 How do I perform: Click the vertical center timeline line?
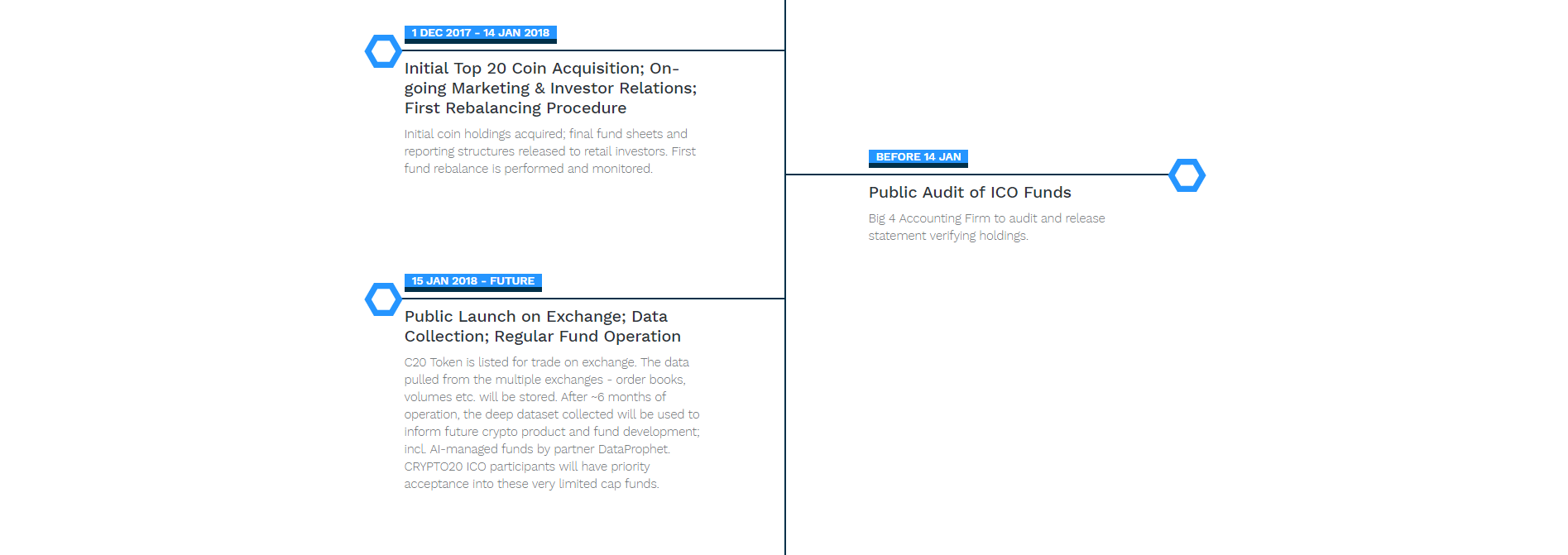coord(785,277)
